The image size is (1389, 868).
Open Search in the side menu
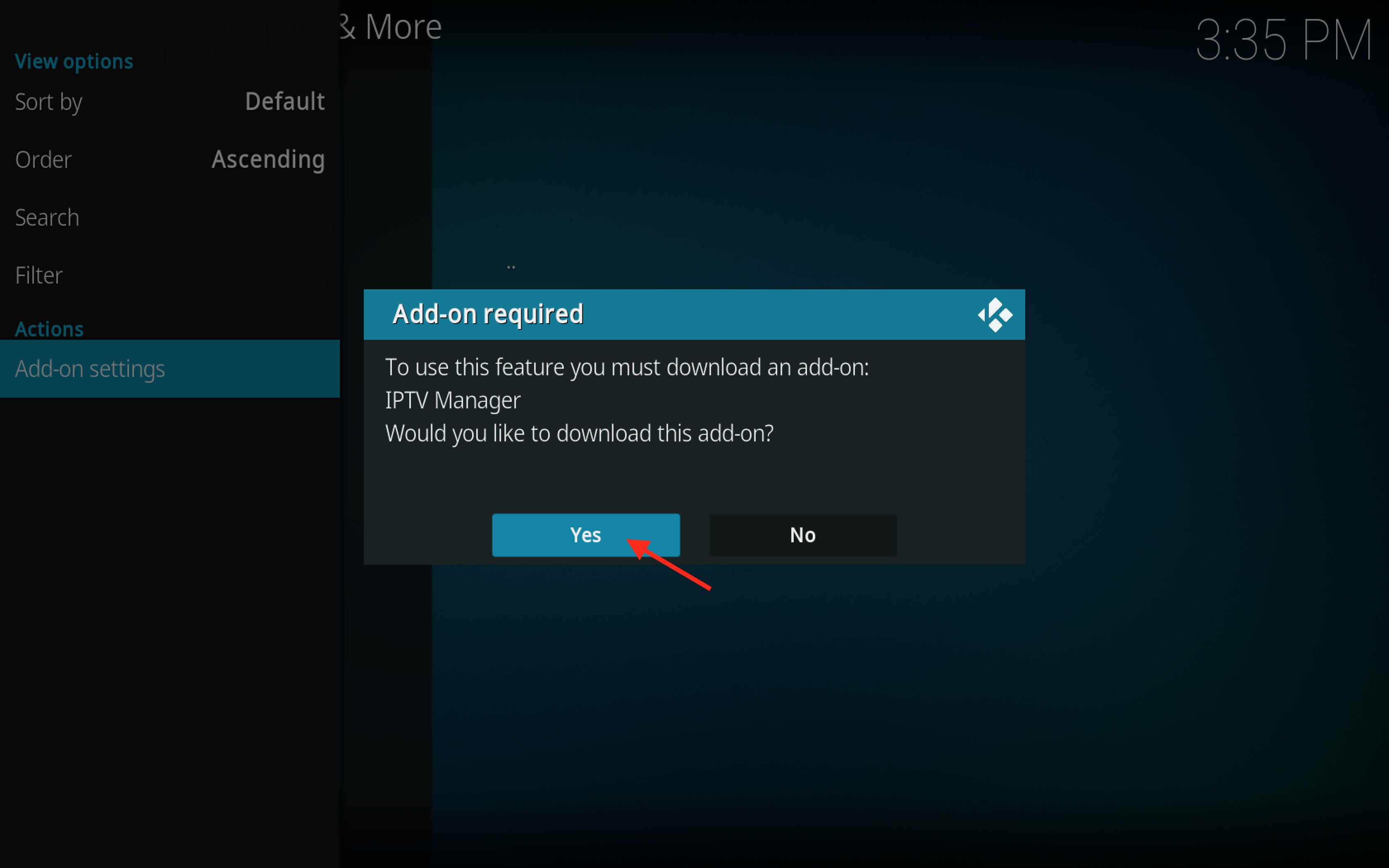170,217
